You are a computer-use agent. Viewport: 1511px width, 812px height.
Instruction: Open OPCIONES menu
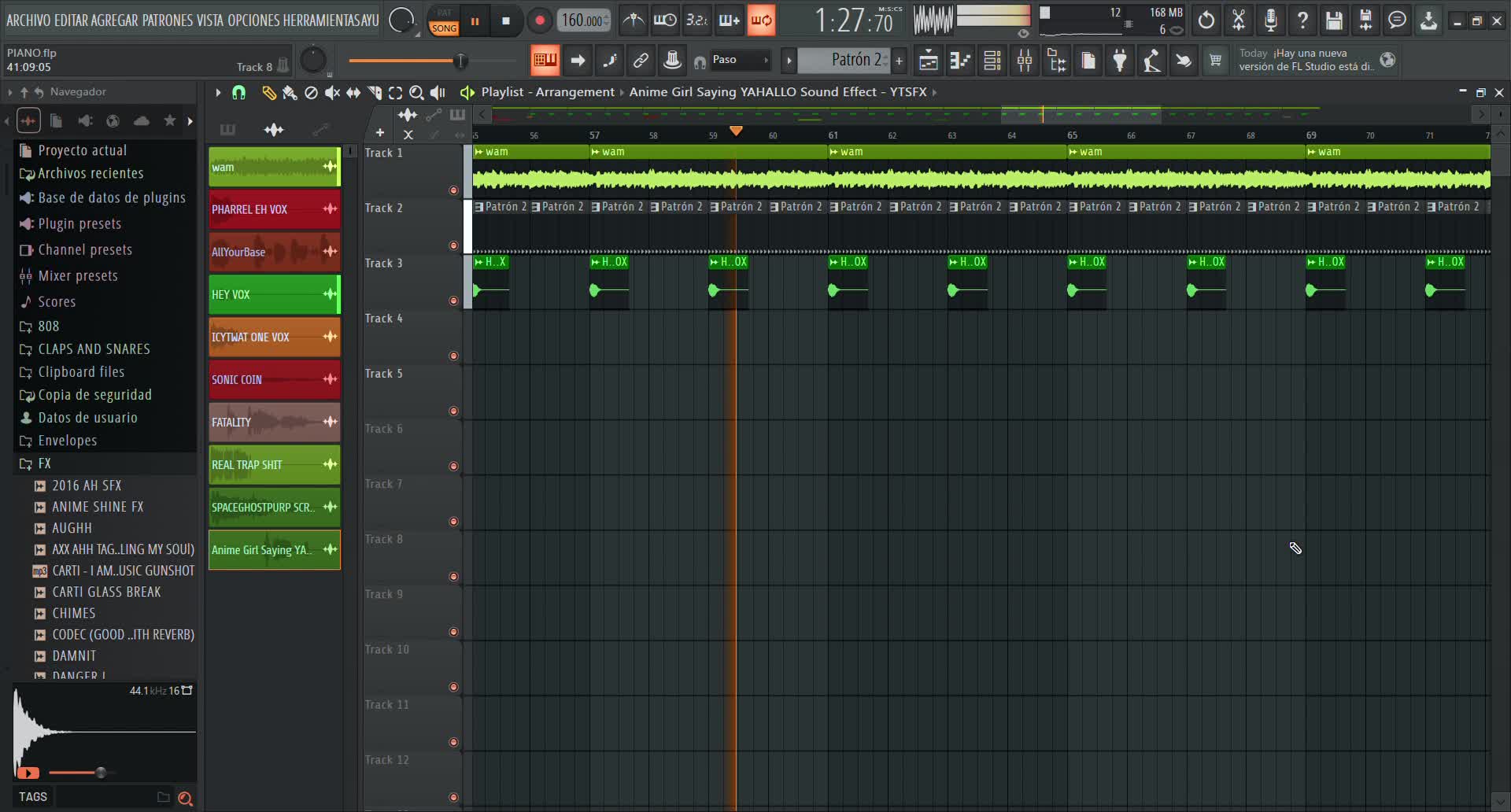coord(253,20)
